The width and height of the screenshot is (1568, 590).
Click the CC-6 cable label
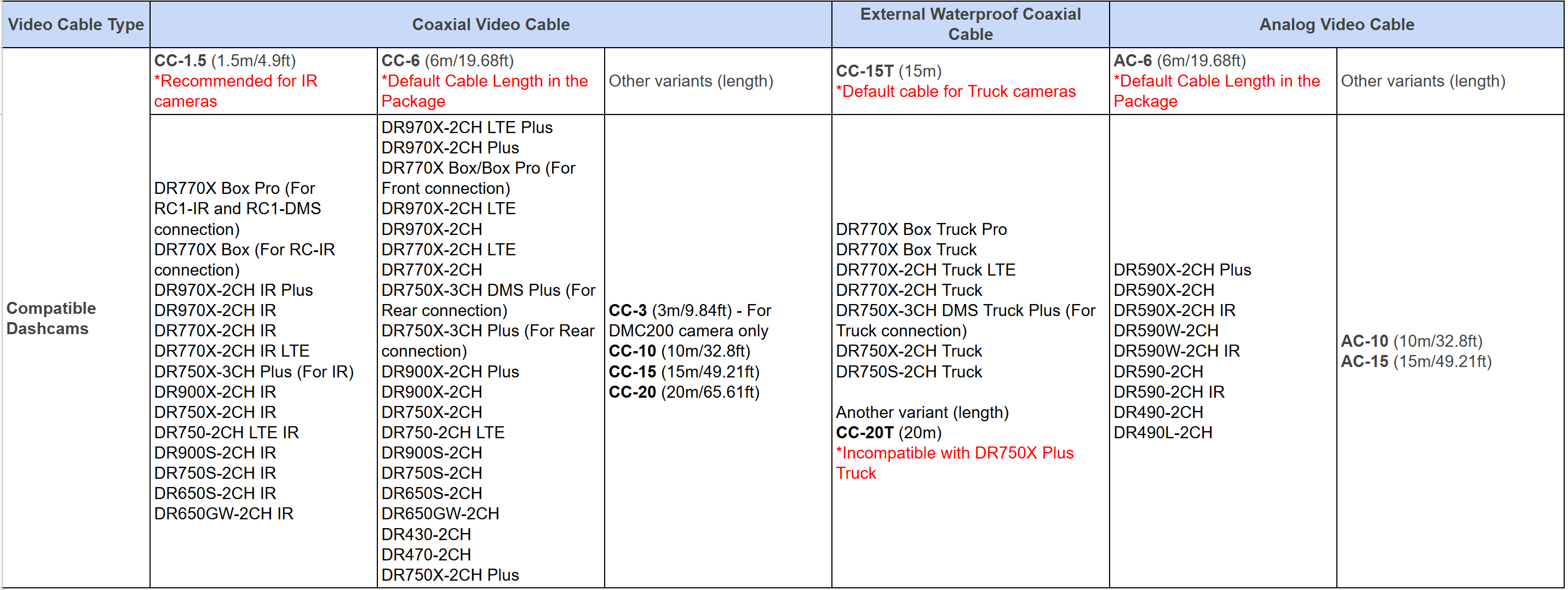(x=400, y=61)
